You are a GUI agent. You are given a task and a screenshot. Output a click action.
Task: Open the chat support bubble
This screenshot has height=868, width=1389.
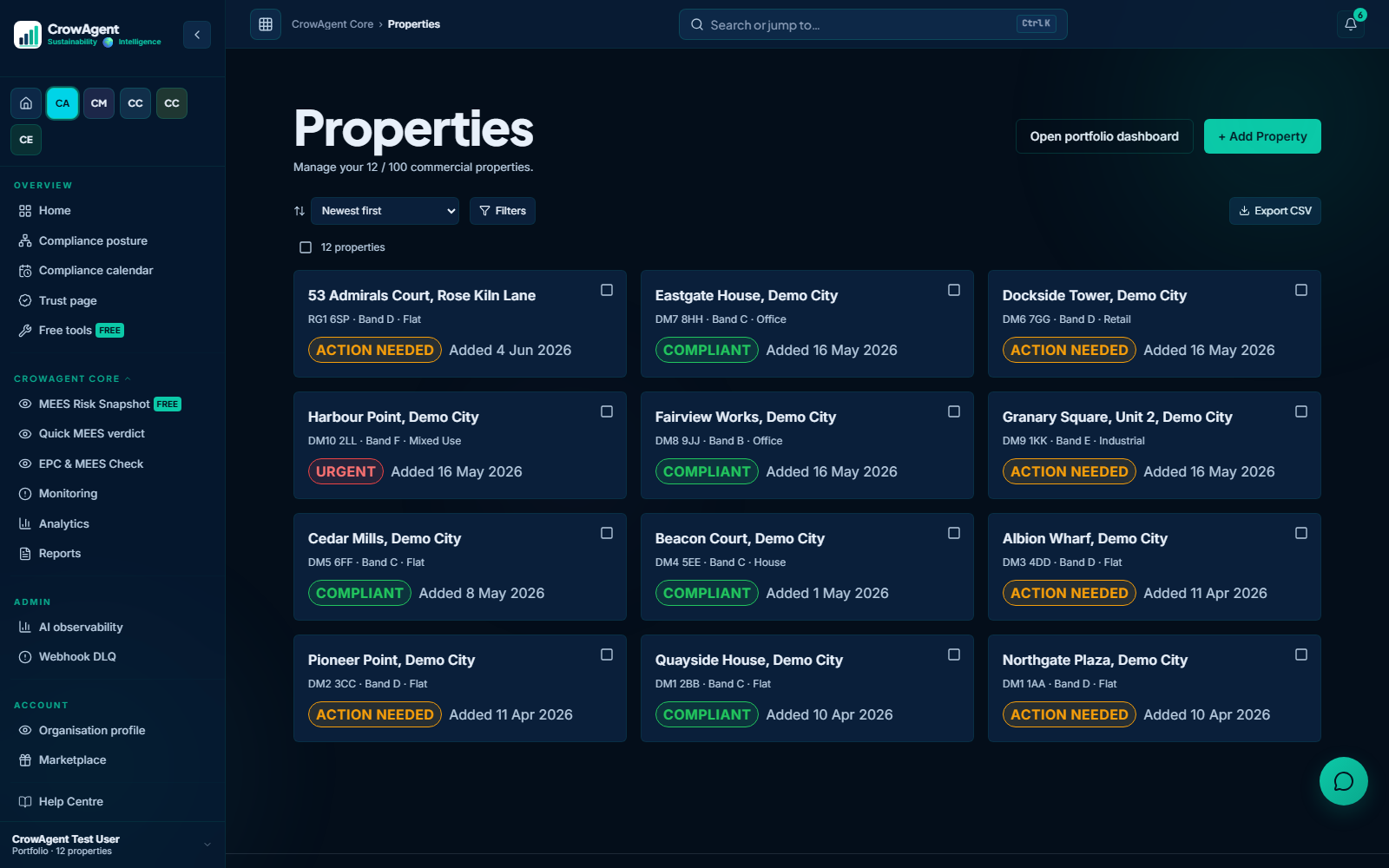(1344, 781)
